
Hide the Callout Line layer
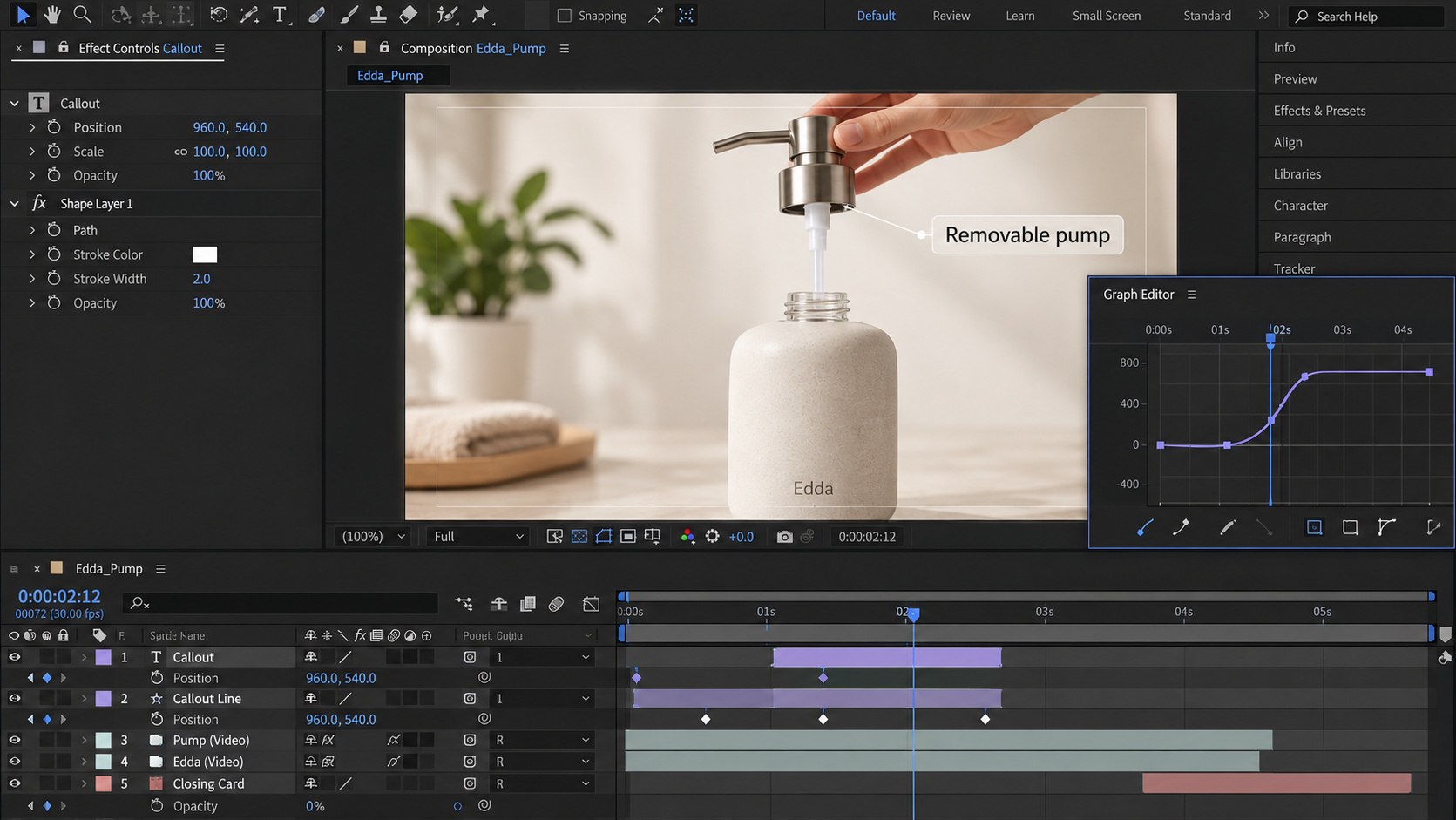[15, 699]
